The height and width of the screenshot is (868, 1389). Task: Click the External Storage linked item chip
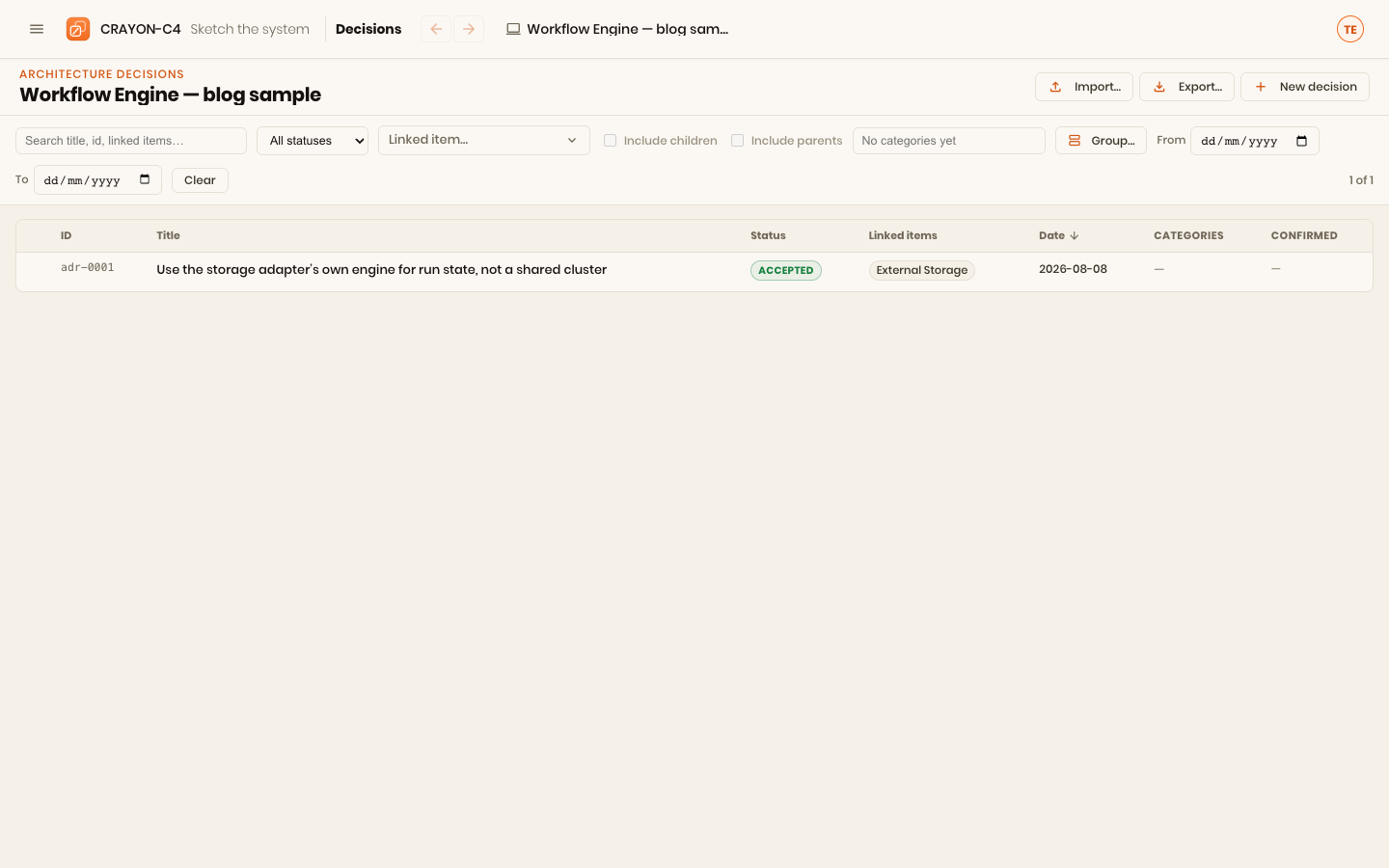[x=922, y=271]
